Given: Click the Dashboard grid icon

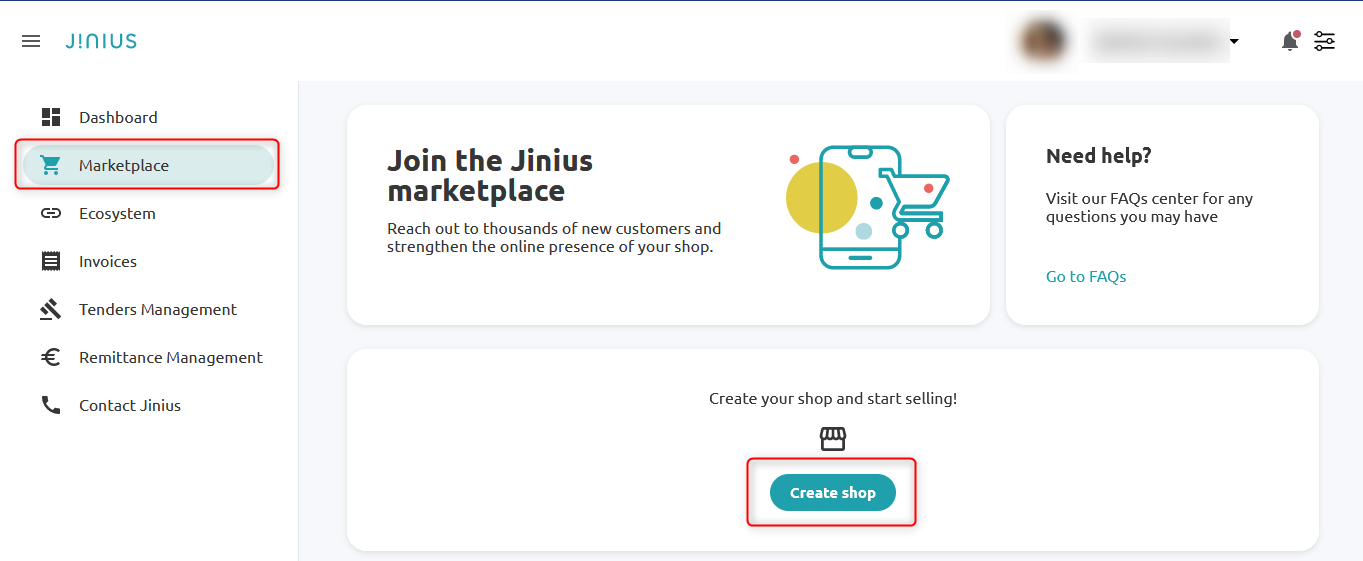Looking at the screenshot, I should 51,117.
